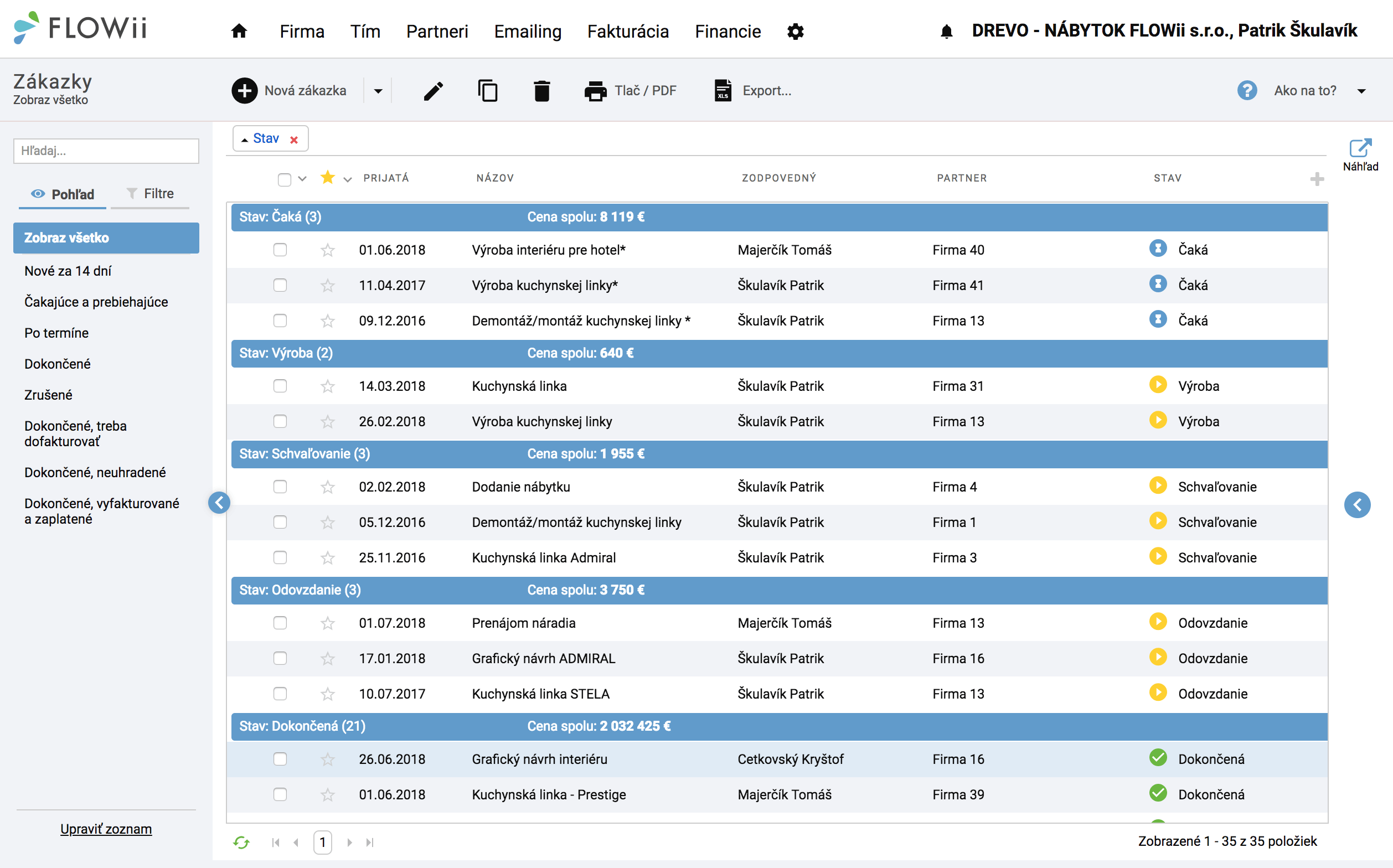Screen dimensions: 1393x868
Task: Check the Kuchynská linka - Prestige row
Action: (280, 794)
